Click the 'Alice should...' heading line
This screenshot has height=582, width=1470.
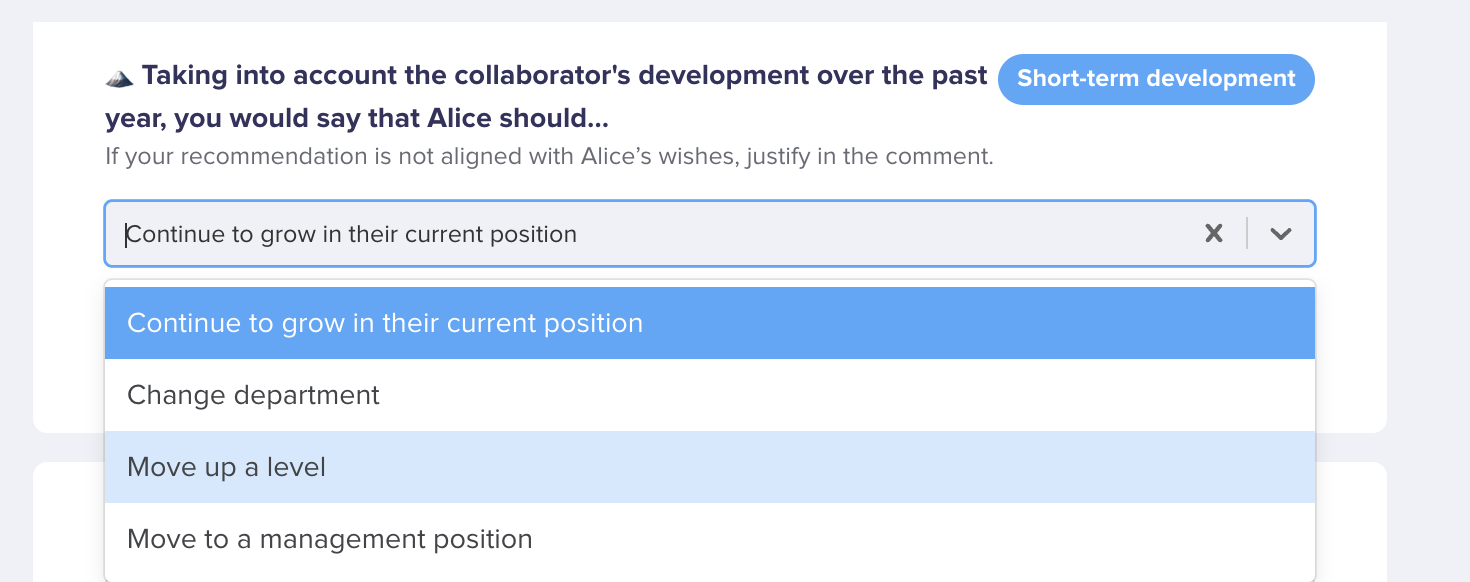[x=357, y=119]
